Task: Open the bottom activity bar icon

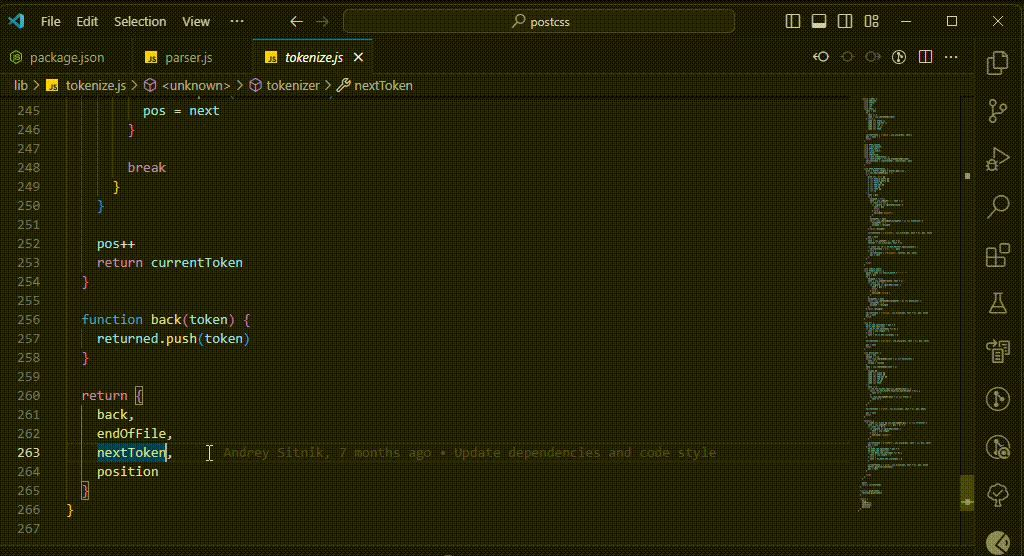Action: 997,542
